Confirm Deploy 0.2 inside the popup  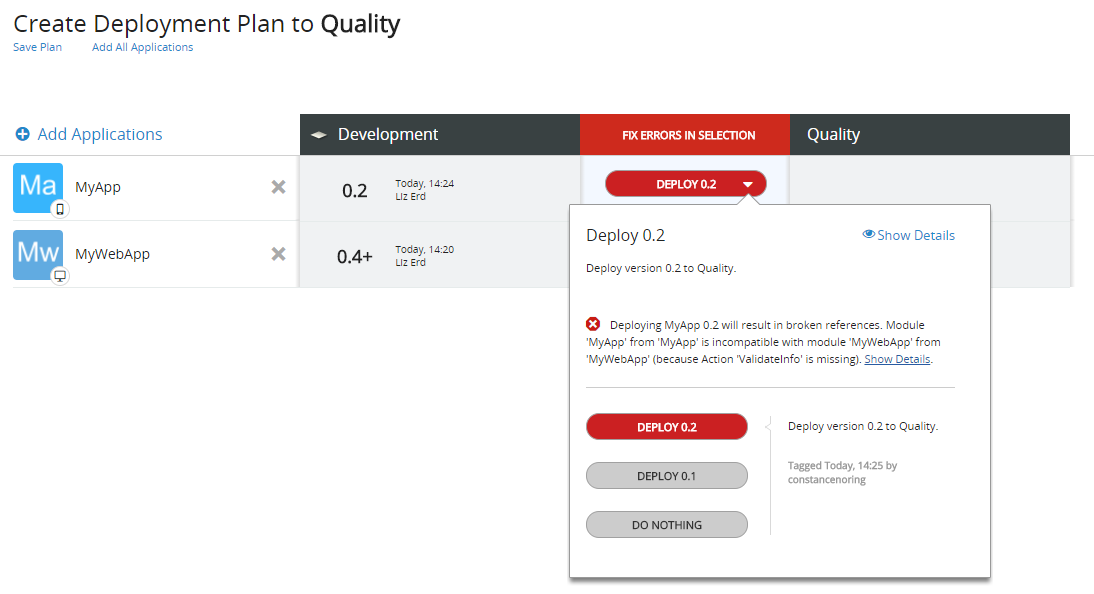[x=666, y=426]
